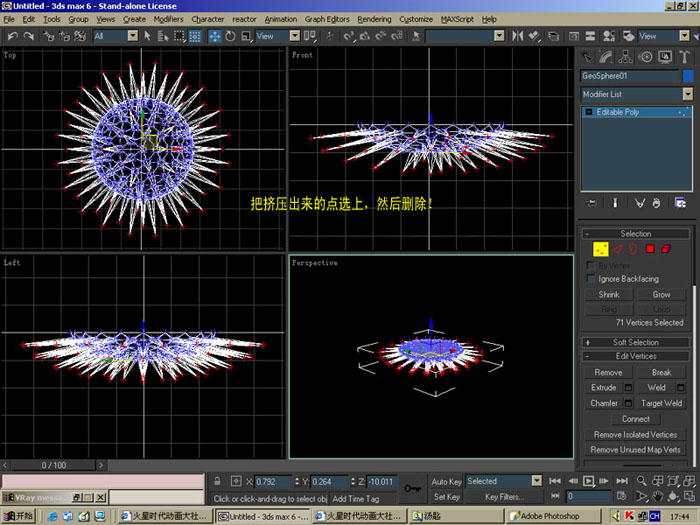Open the File menu
This screenshot has width=700, height=525.
9,19
